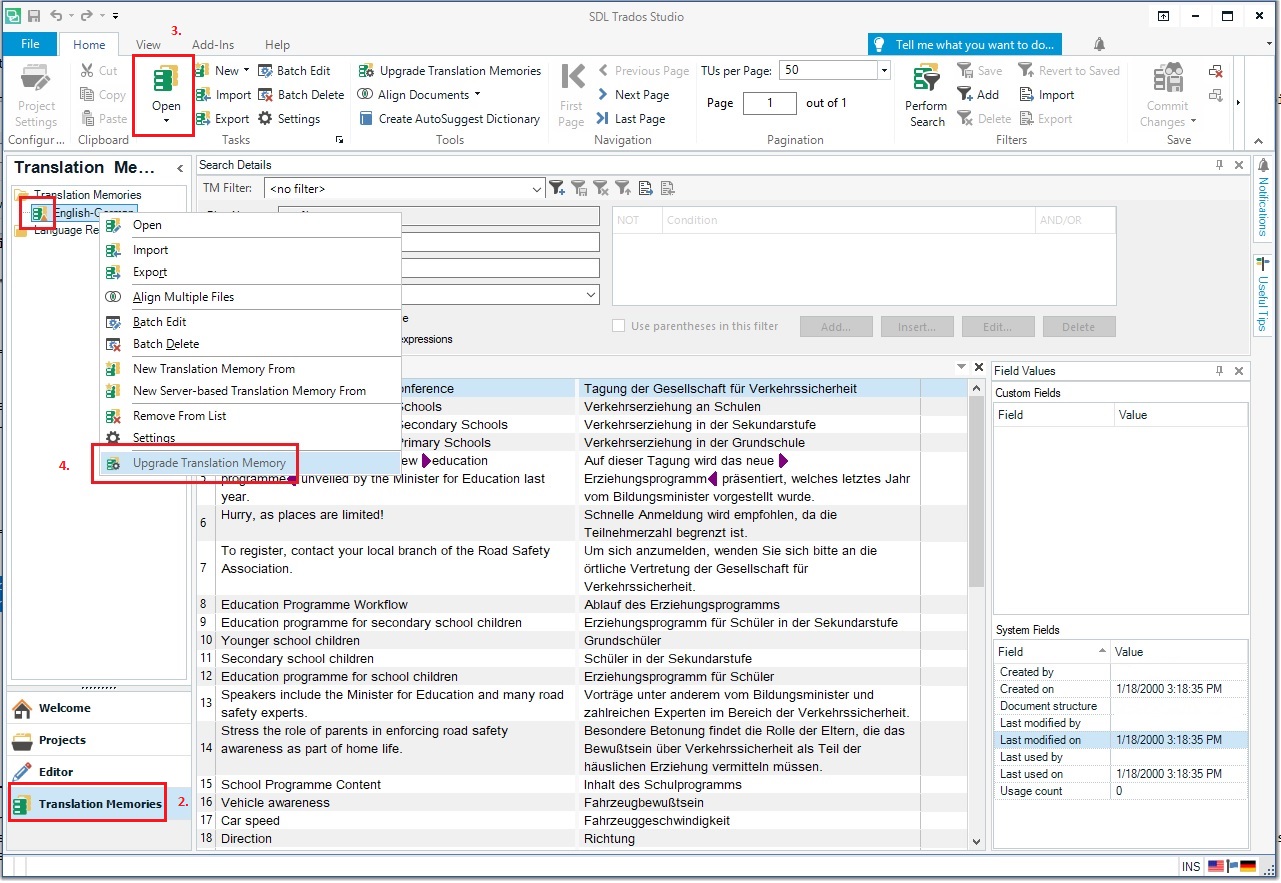Click the Open translation memory ribbon icon

coord(166,81)
